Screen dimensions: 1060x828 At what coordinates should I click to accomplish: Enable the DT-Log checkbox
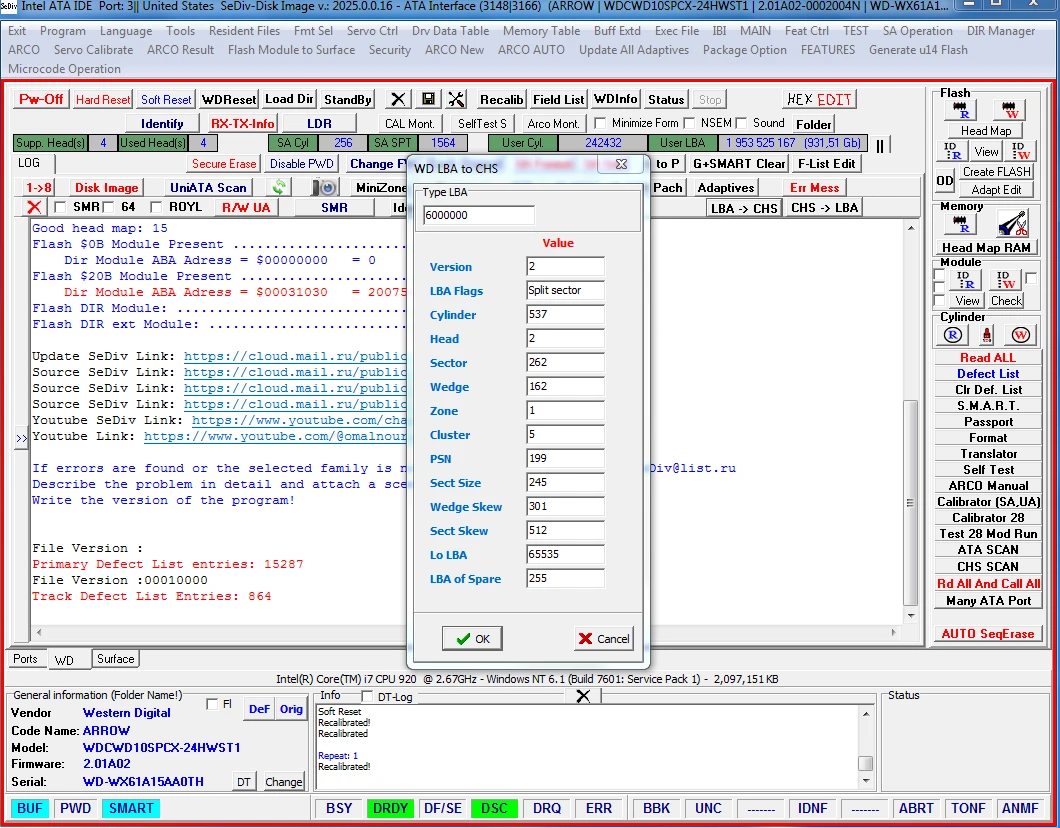pyautogui.click(x=367, y=696)
